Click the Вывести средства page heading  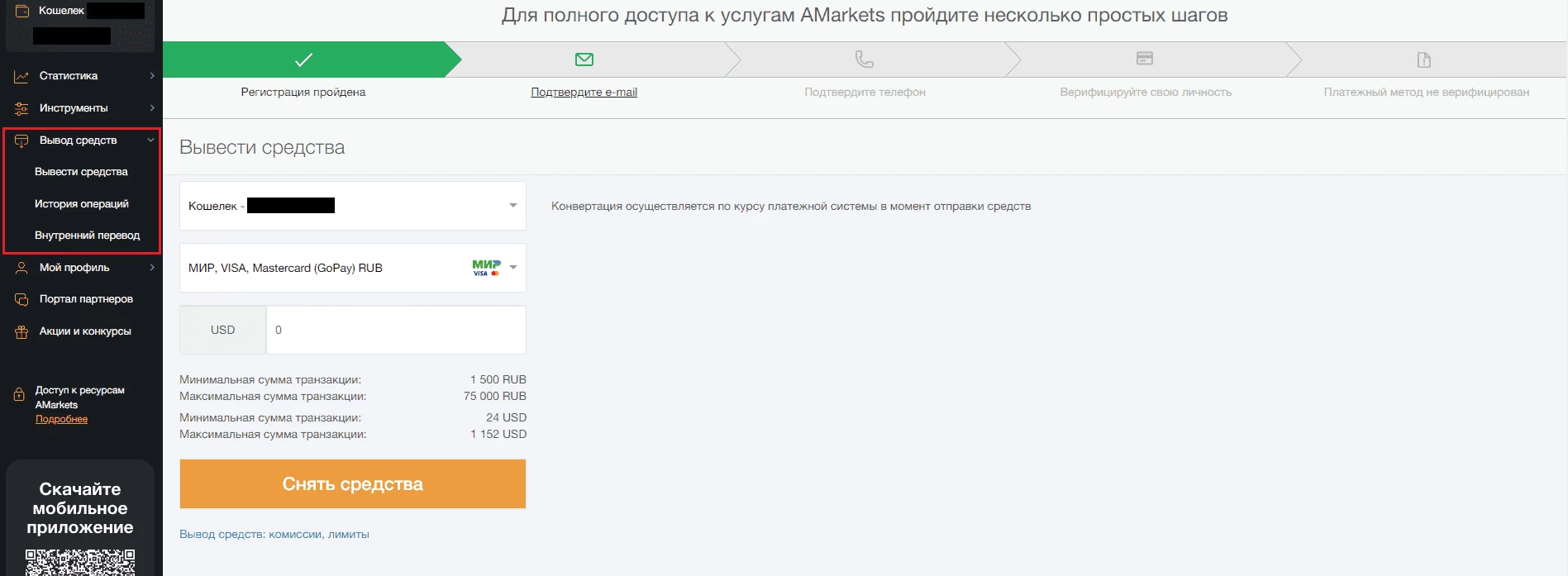point(262,147)
